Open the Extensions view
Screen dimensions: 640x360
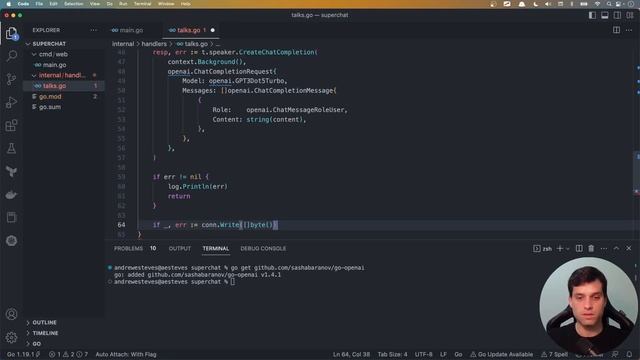pos(11,125)
